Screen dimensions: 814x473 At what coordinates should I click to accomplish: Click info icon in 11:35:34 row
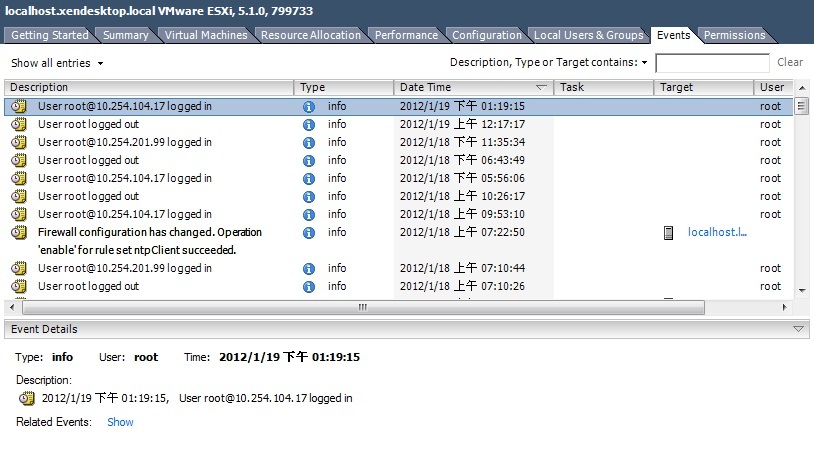tap(309, 143)
